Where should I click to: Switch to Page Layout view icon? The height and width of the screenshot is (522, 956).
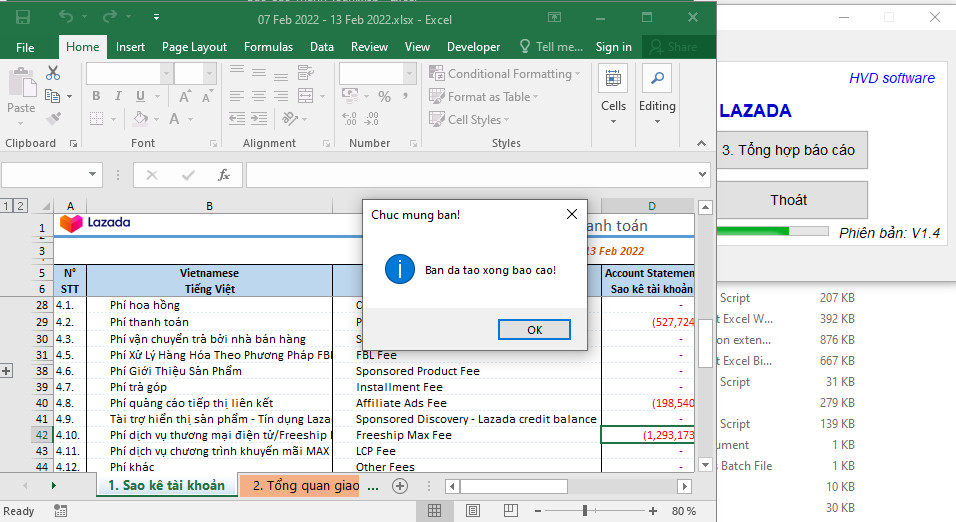(x=473, y=510)
